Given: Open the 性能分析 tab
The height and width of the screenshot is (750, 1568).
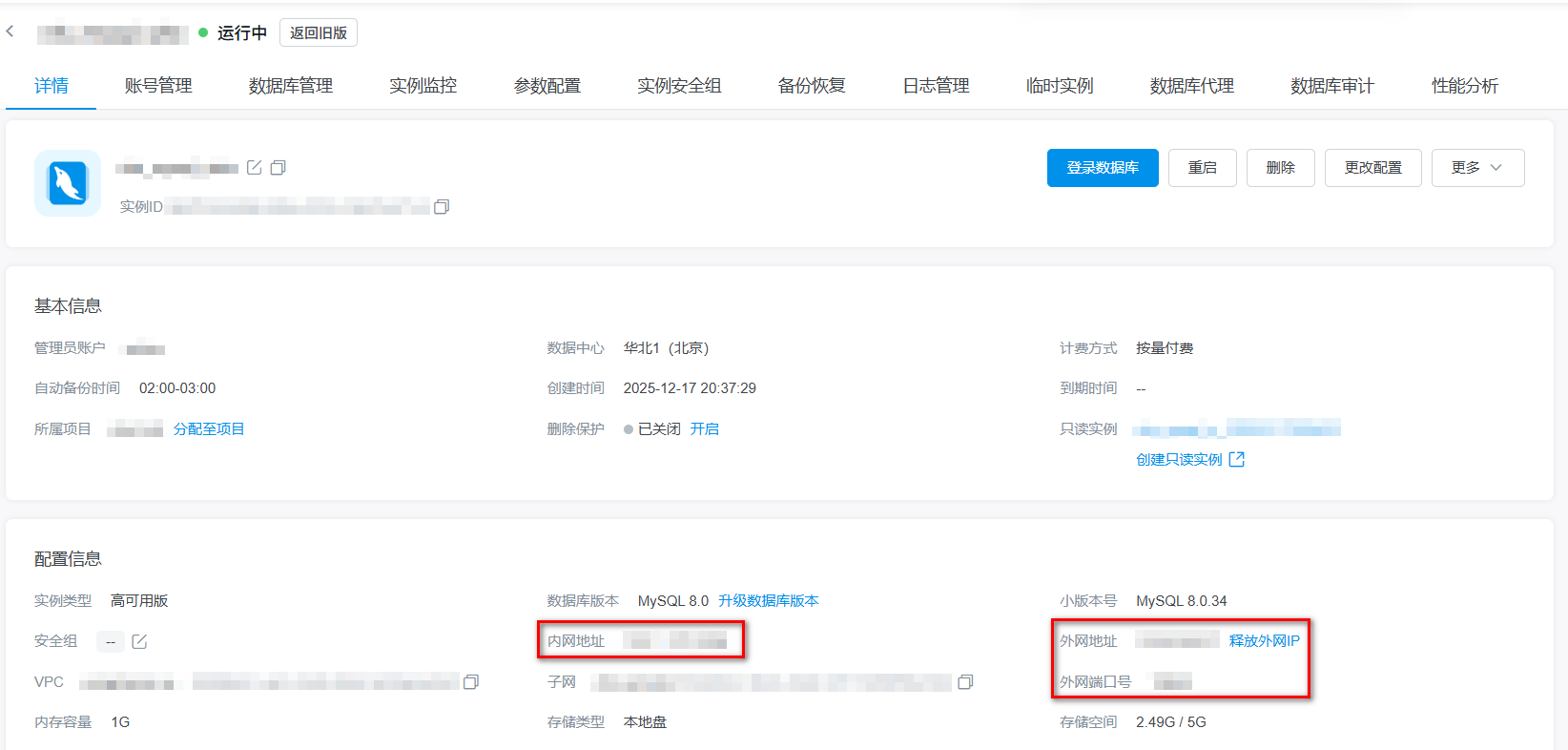Looking at the screenshot, I should point(1465,86).
